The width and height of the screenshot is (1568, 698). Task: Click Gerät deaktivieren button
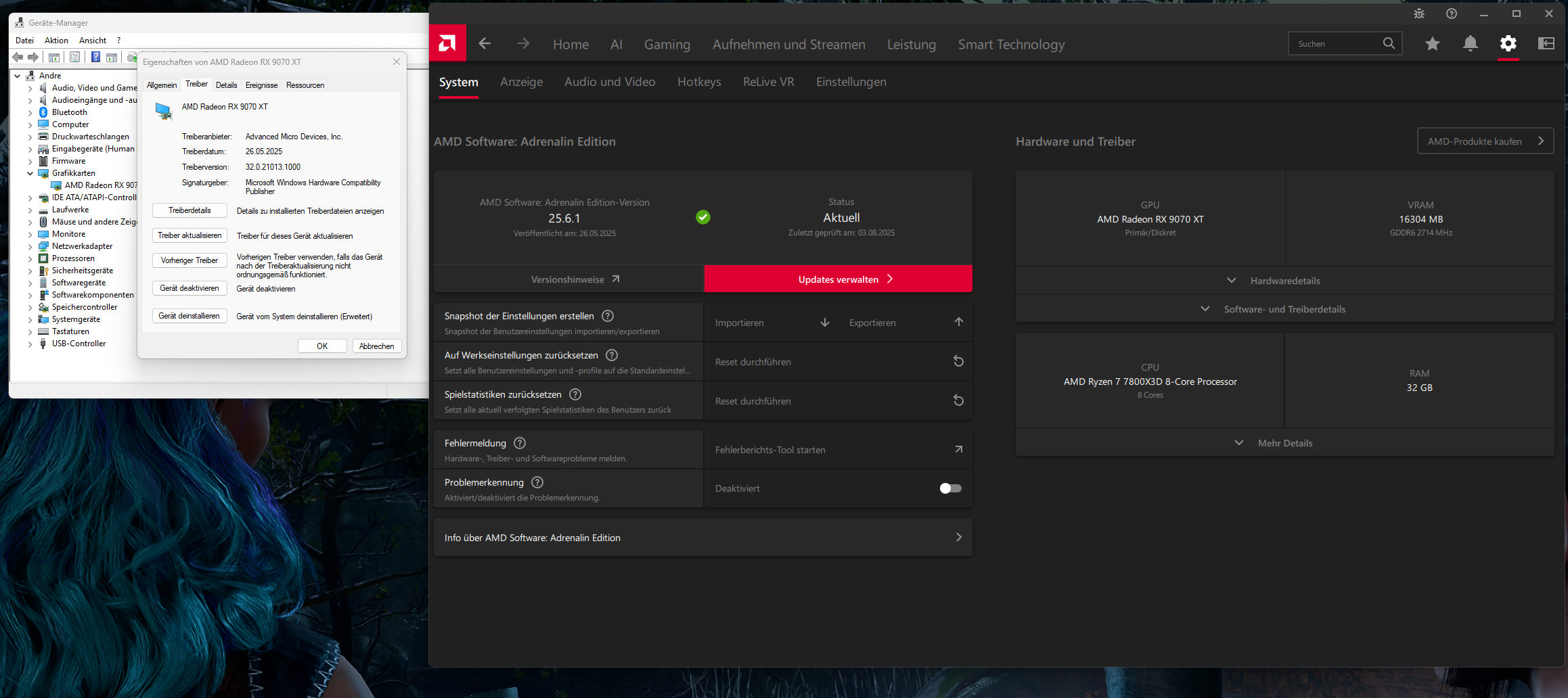point(189,288)
